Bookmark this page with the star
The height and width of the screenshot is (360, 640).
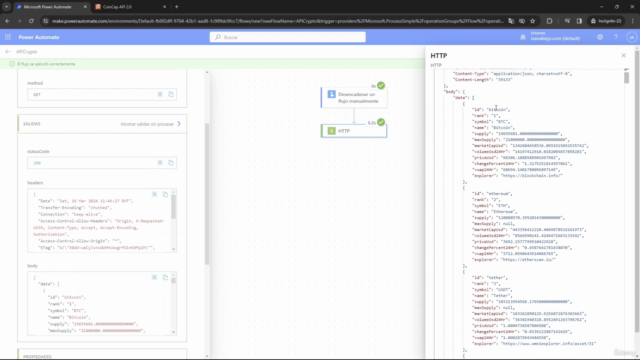pyautogui.click(x=533, y=21)
